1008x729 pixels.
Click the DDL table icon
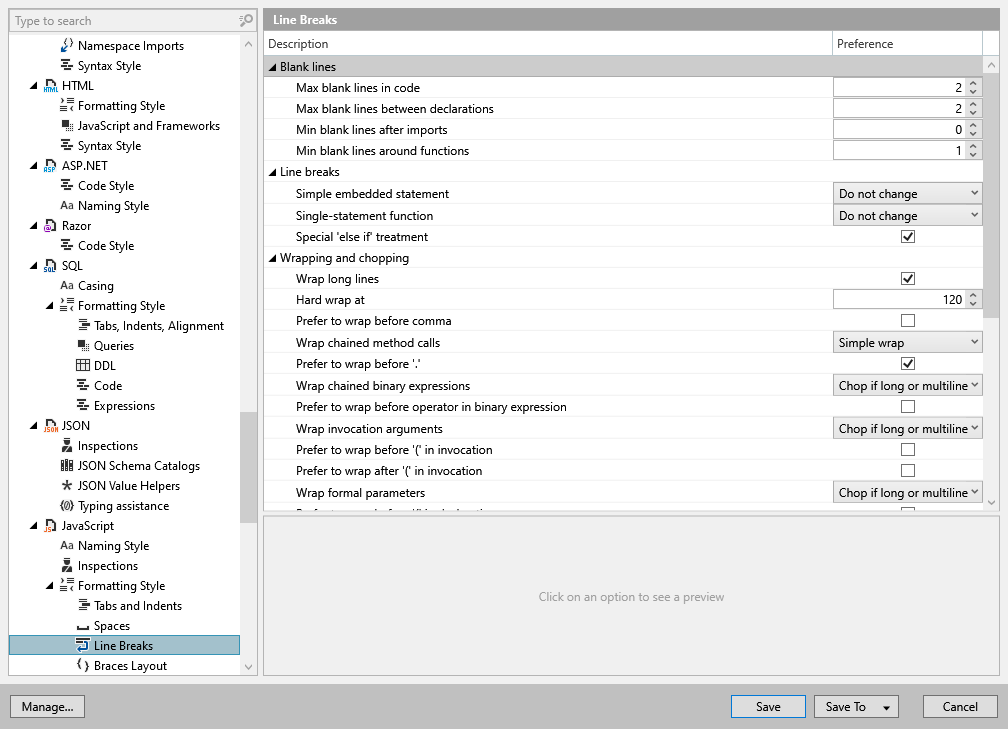(x=83, y=366)
